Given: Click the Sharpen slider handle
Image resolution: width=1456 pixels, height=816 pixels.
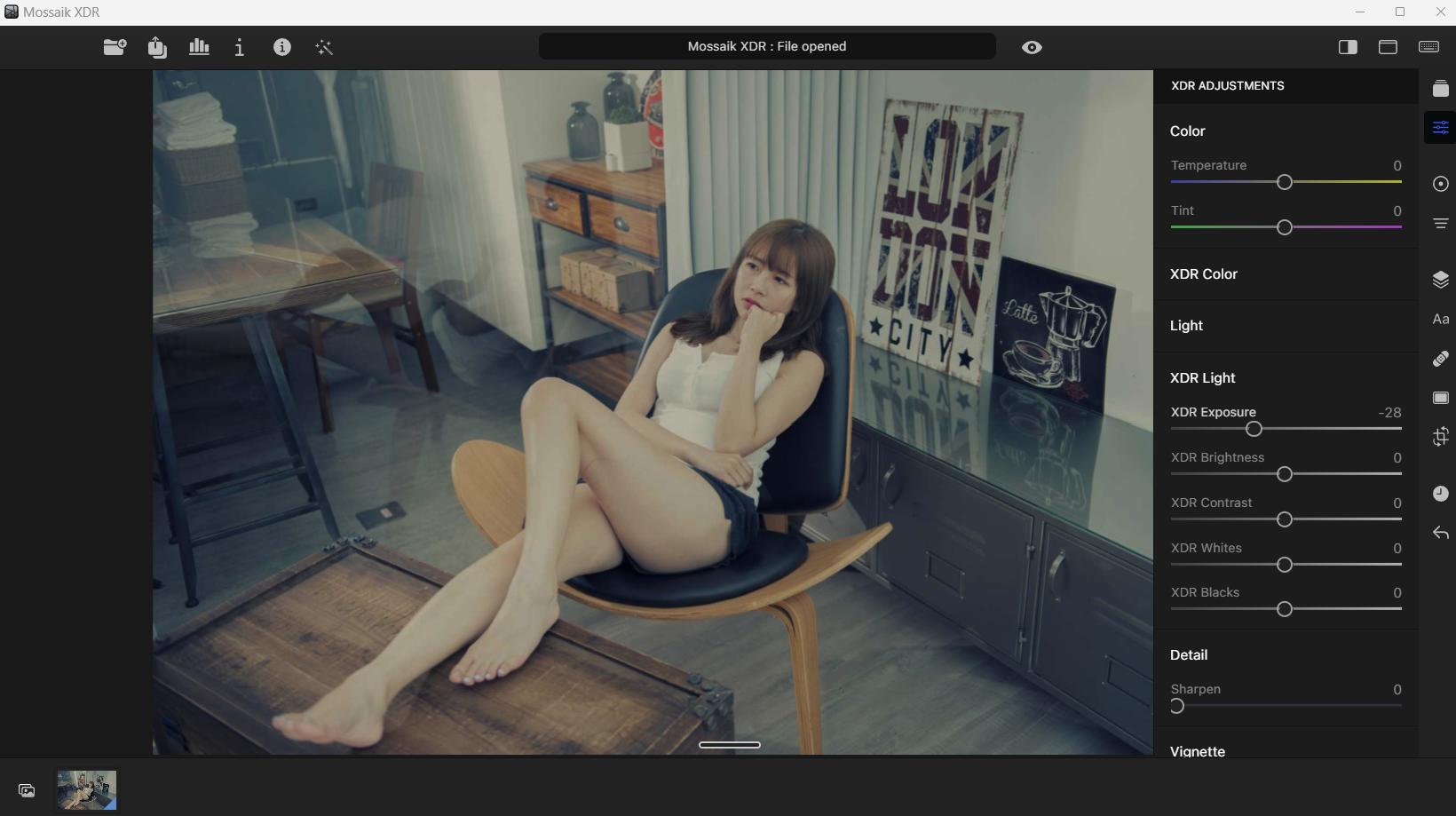Looking at the screenshot, I should point(1177,706).
